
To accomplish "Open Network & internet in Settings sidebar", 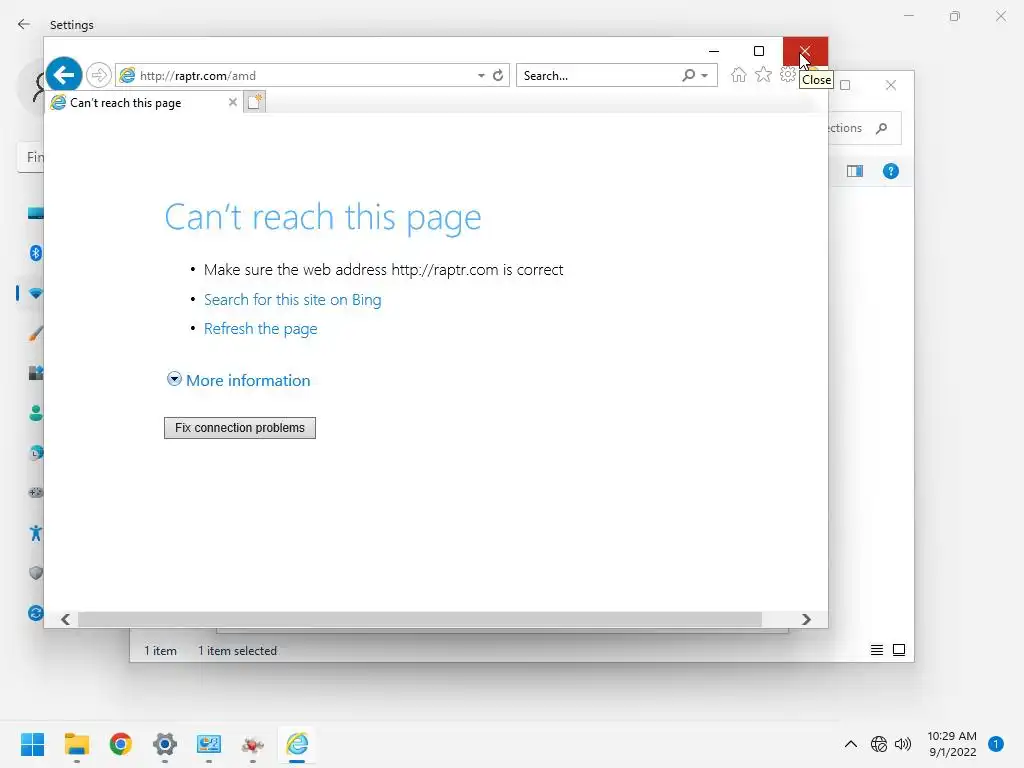I will [x=36, y=293].
